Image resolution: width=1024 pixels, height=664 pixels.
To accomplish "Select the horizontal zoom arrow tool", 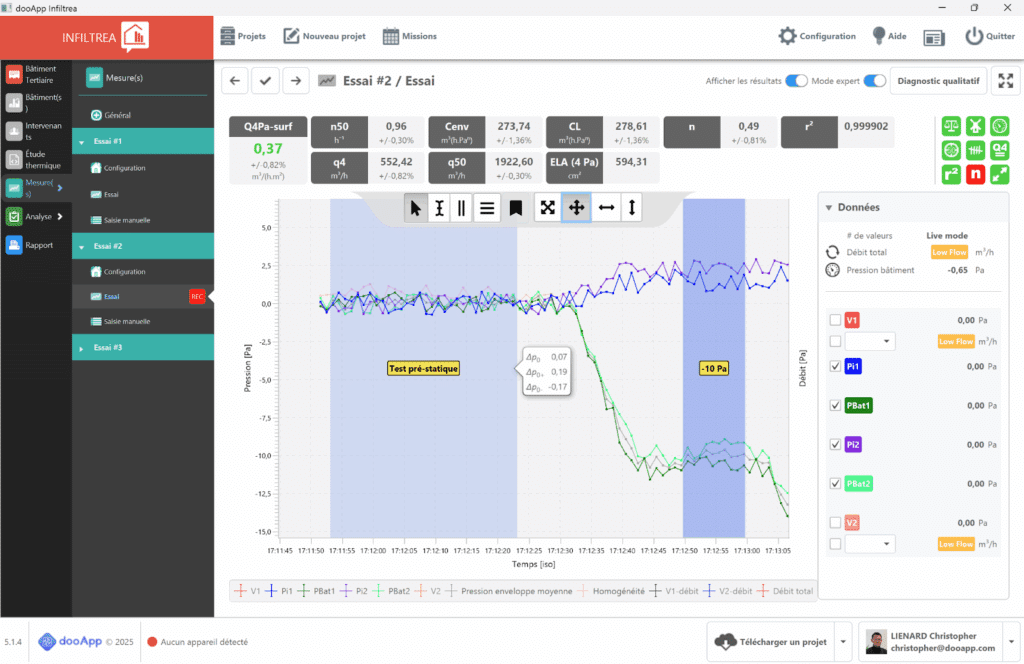I will click(x=605, y=208).
